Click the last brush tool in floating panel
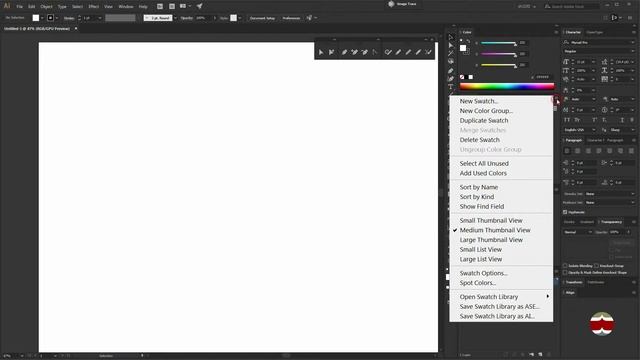640x360 pixels. click(428, 52)
